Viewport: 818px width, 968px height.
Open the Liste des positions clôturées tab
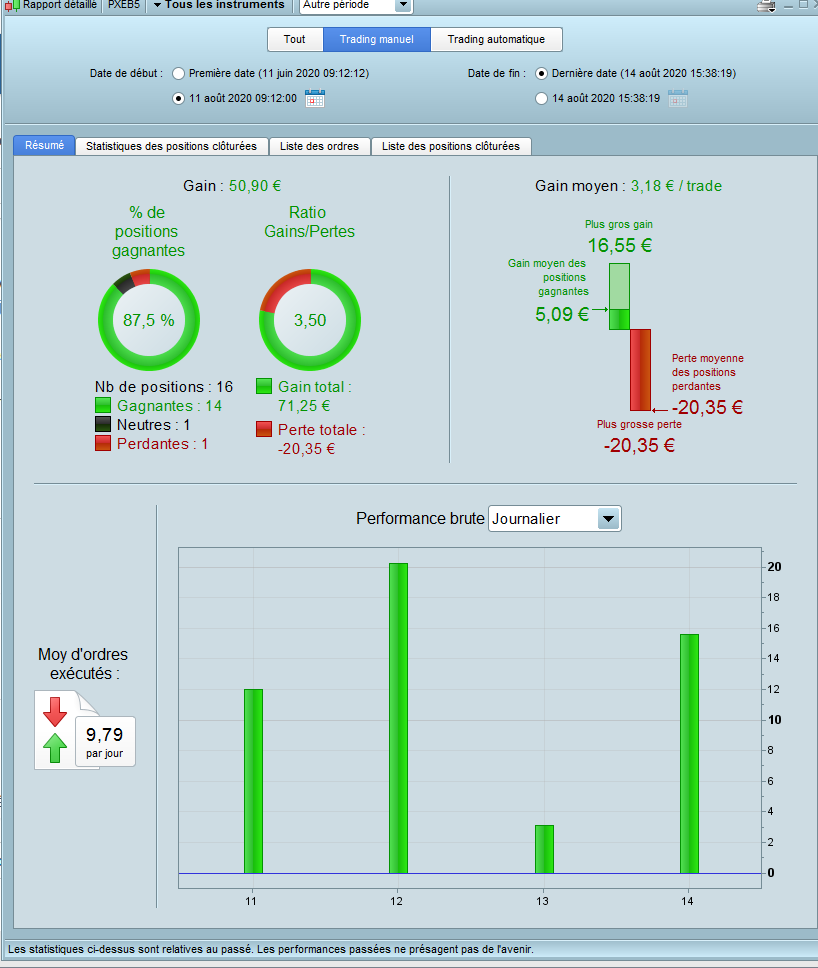pos(451,146)
